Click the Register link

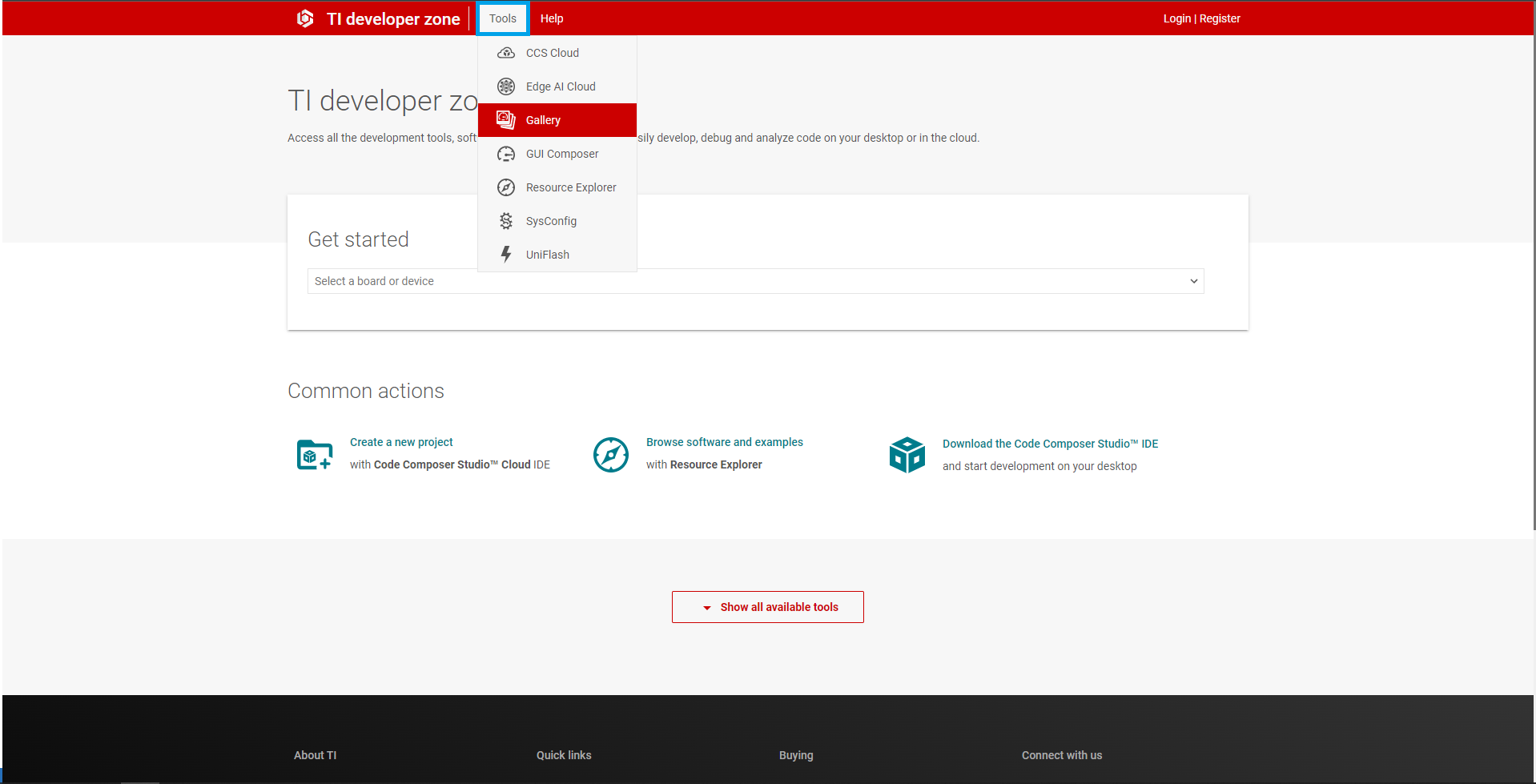(x=1220, y=18)
